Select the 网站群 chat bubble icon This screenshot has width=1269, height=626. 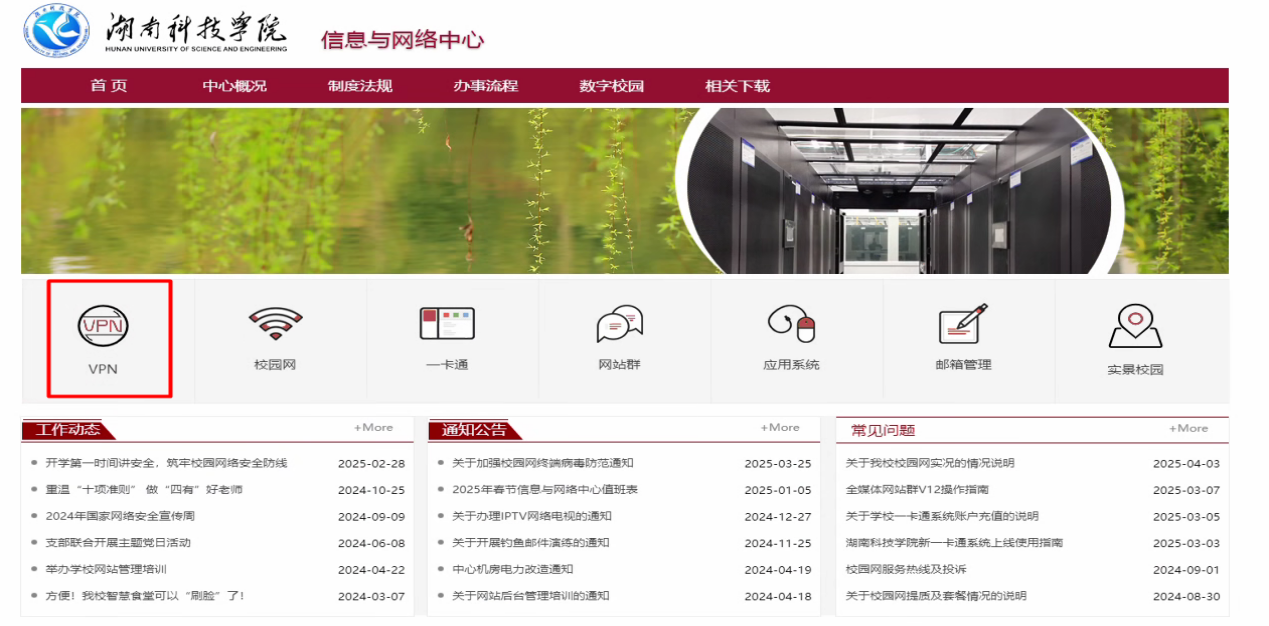(x=619, y=324)
